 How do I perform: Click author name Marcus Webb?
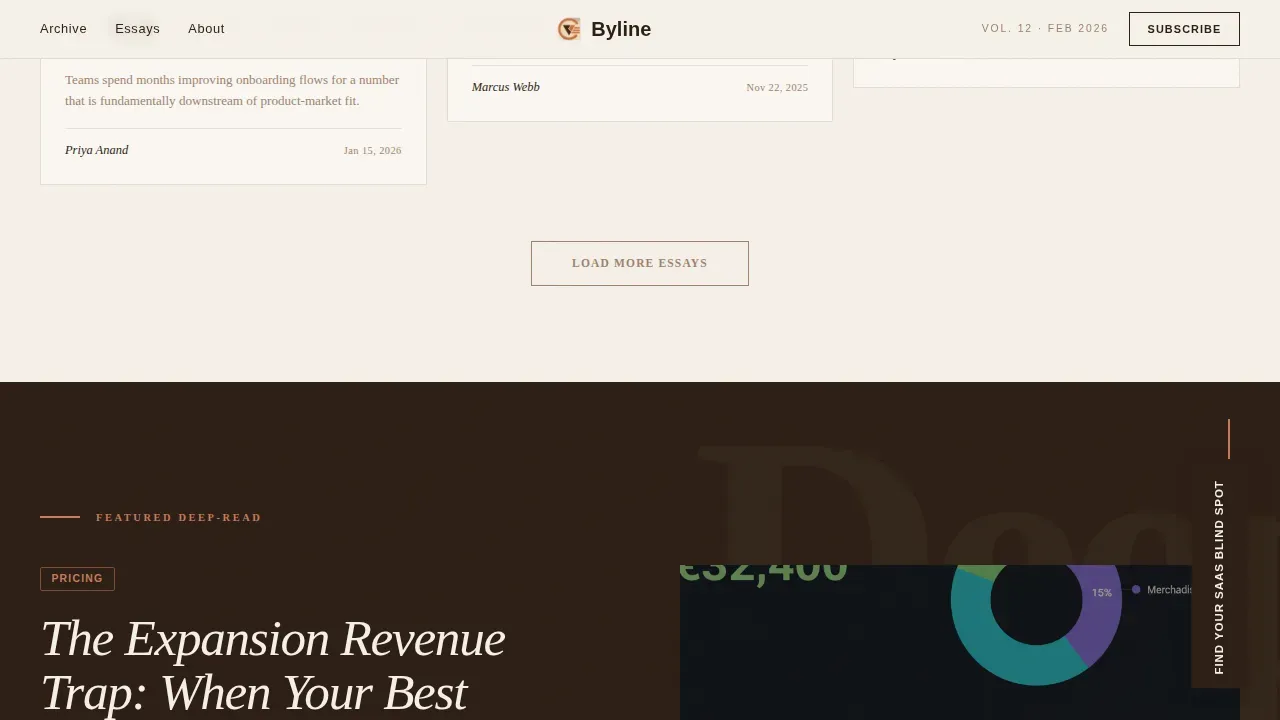click(x=506, y=87)
